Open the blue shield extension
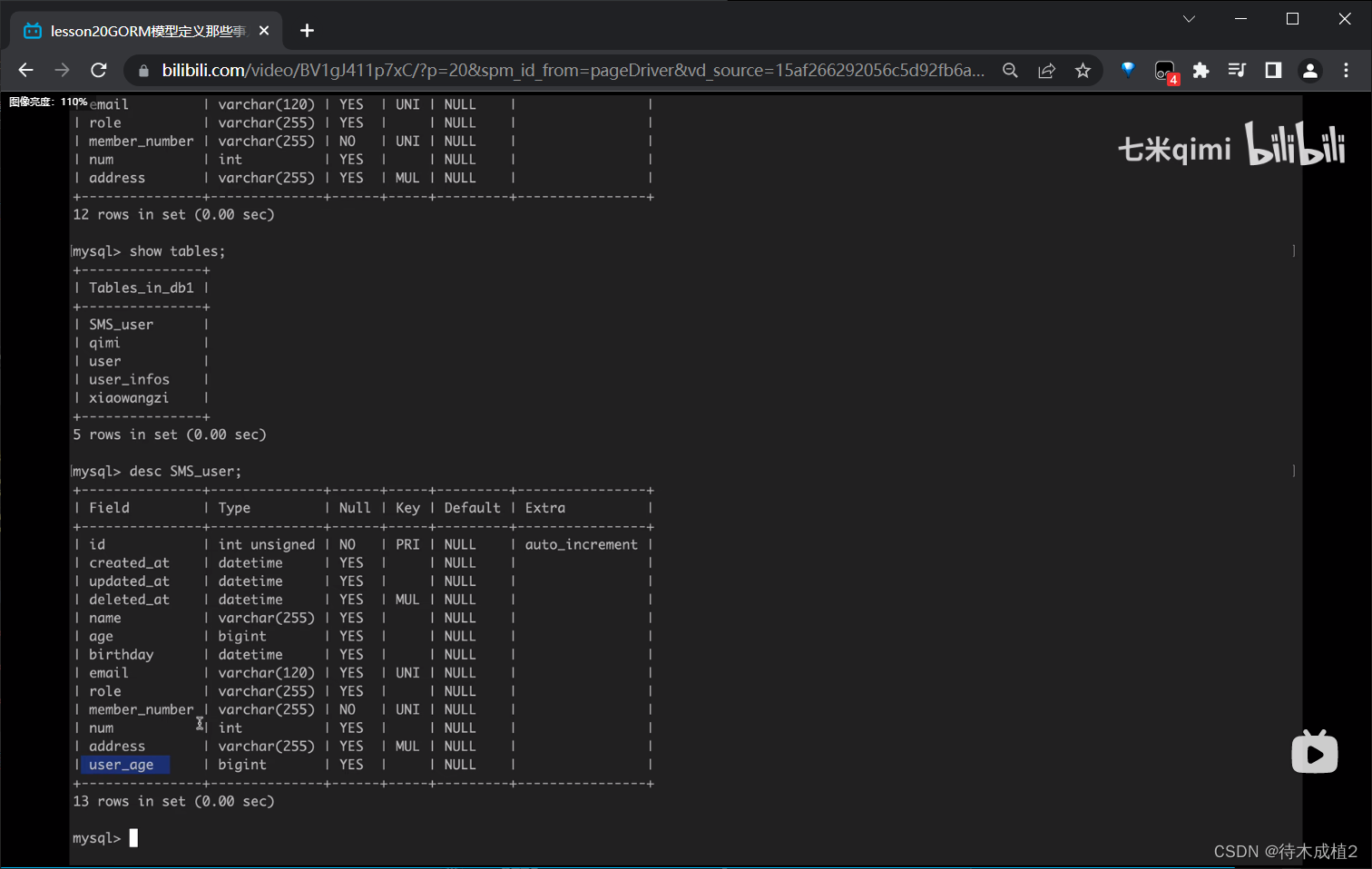 point(1128,69)
